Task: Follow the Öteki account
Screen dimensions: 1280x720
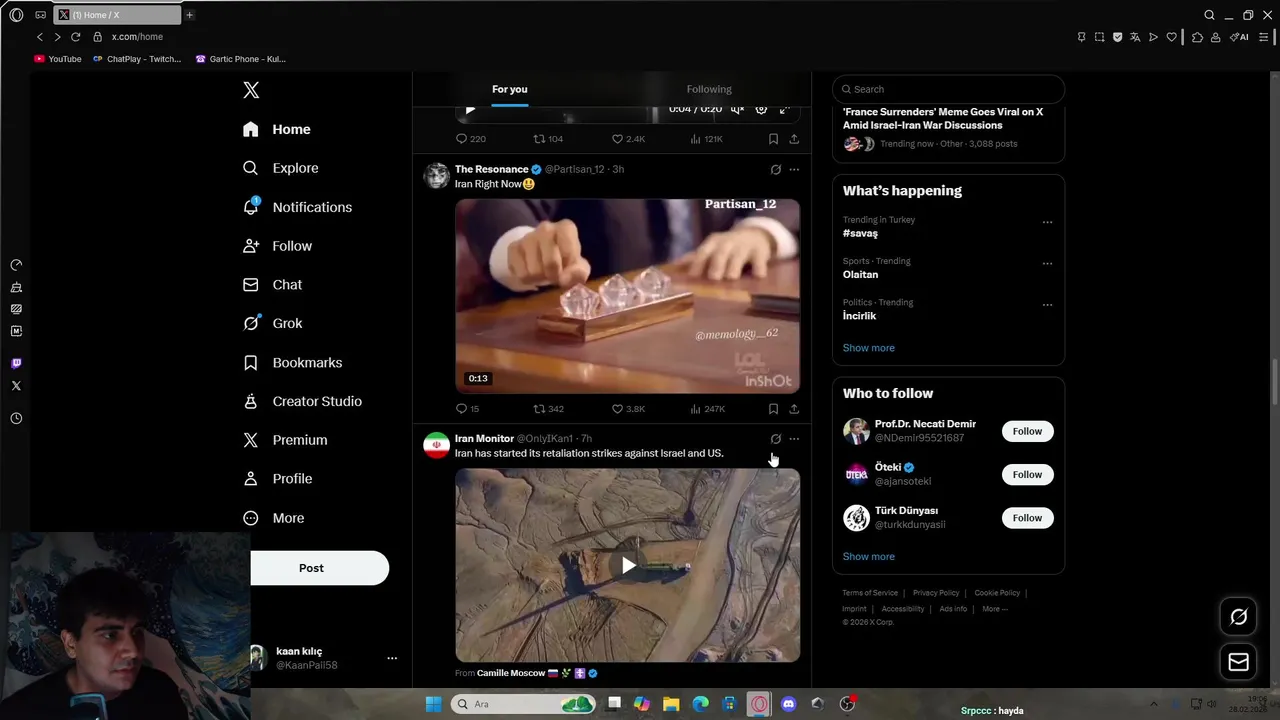Action: (1027, 474)
